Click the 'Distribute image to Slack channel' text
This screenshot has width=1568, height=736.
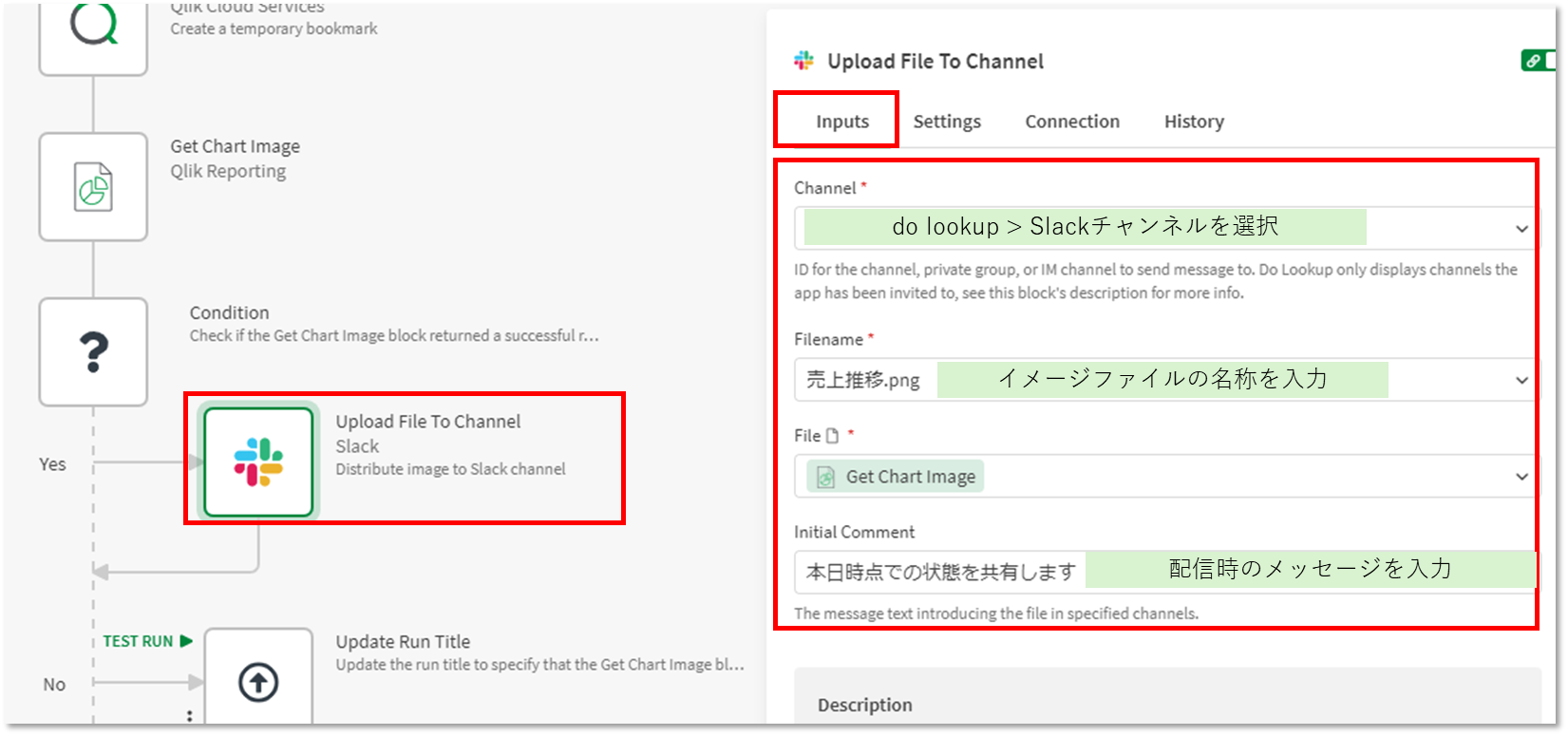[x=450, y=469]
